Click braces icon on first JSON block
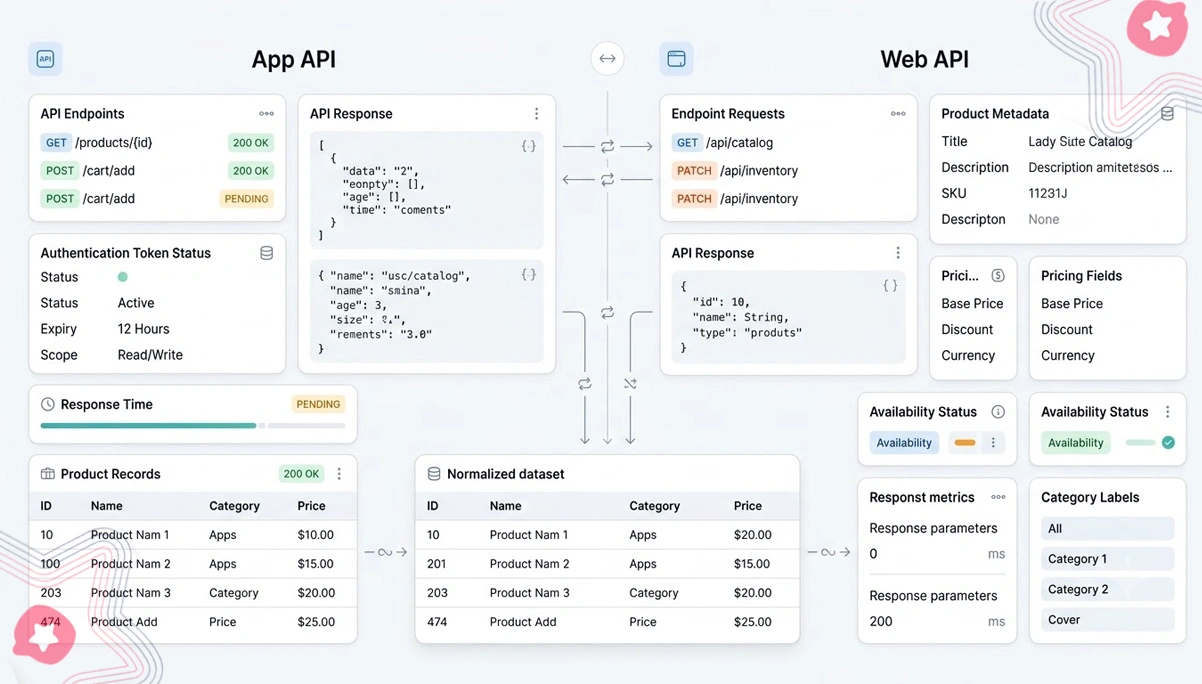The image size is (1202, 684). tap(528, 146)
